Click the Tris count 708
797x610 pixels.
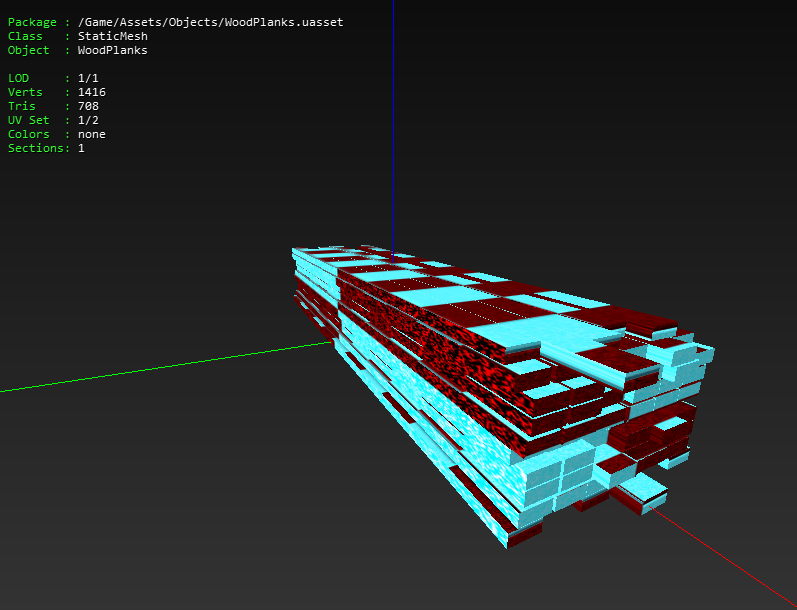click(x=88, y=106)
